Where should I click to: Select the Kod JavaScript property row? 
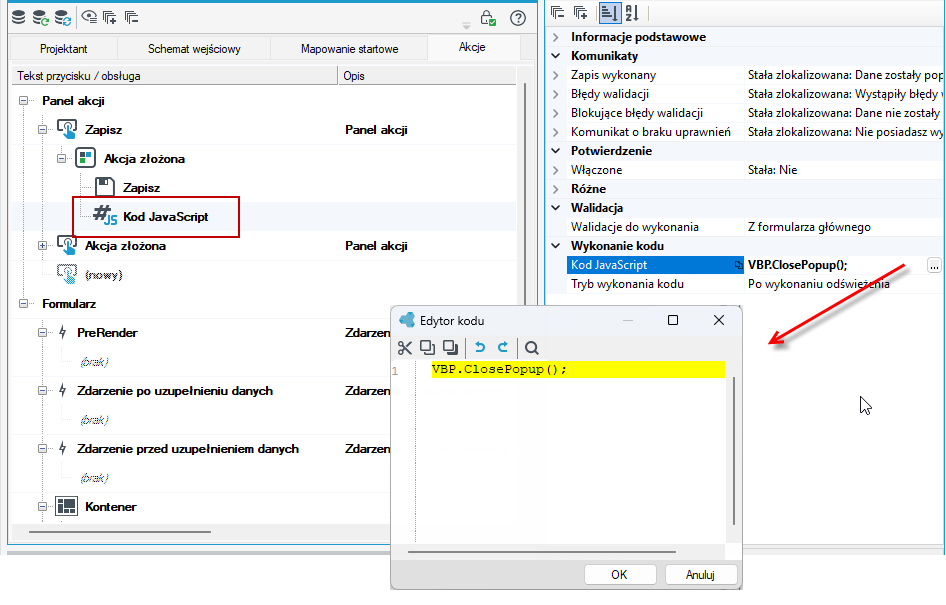[655, 265]
